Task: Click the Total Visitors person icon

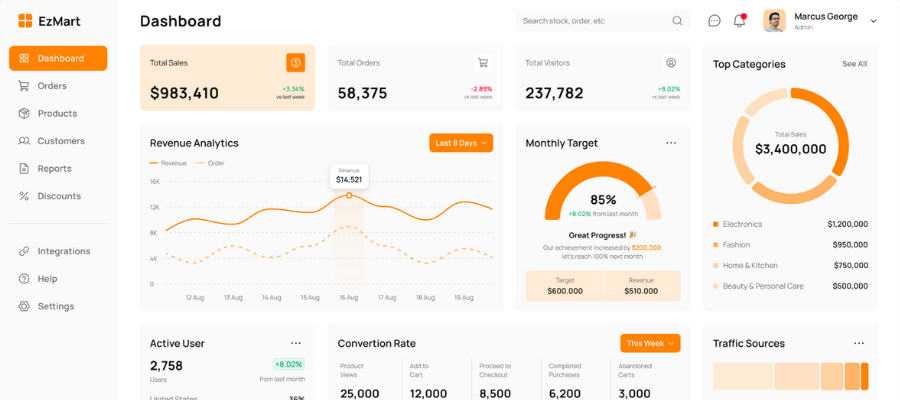Action: [x=671, y=63]
